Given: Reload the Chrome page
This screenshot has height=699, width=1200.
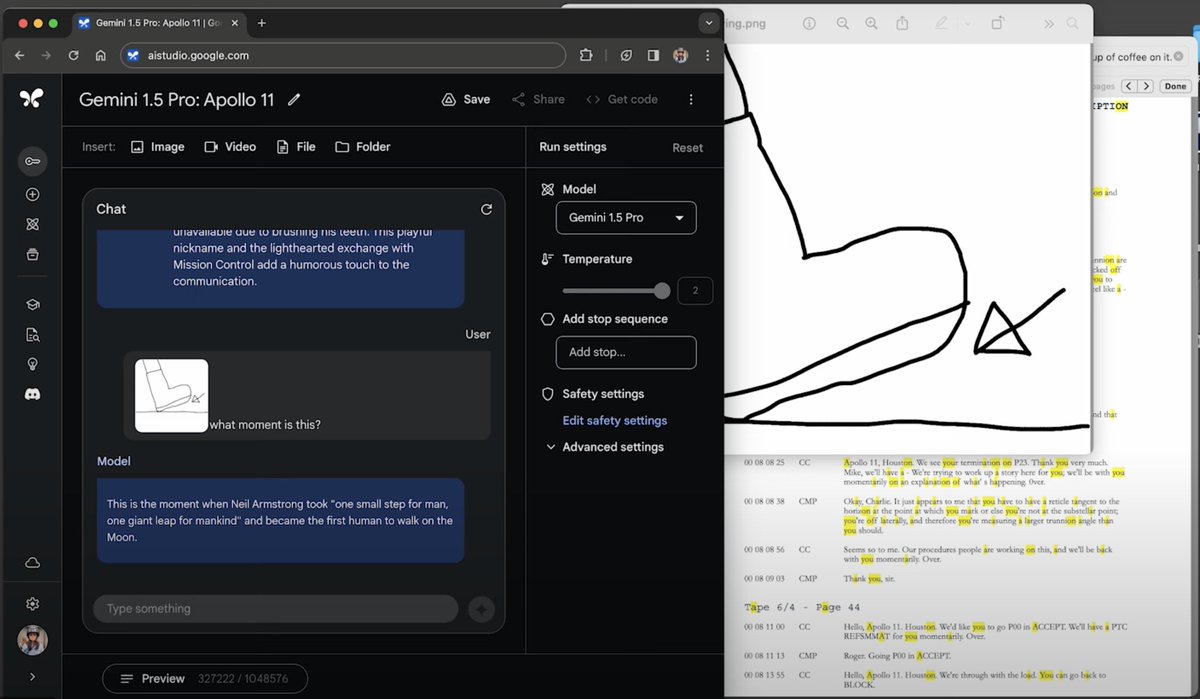Looking at the screenshot, I should (x=73, y=56).
